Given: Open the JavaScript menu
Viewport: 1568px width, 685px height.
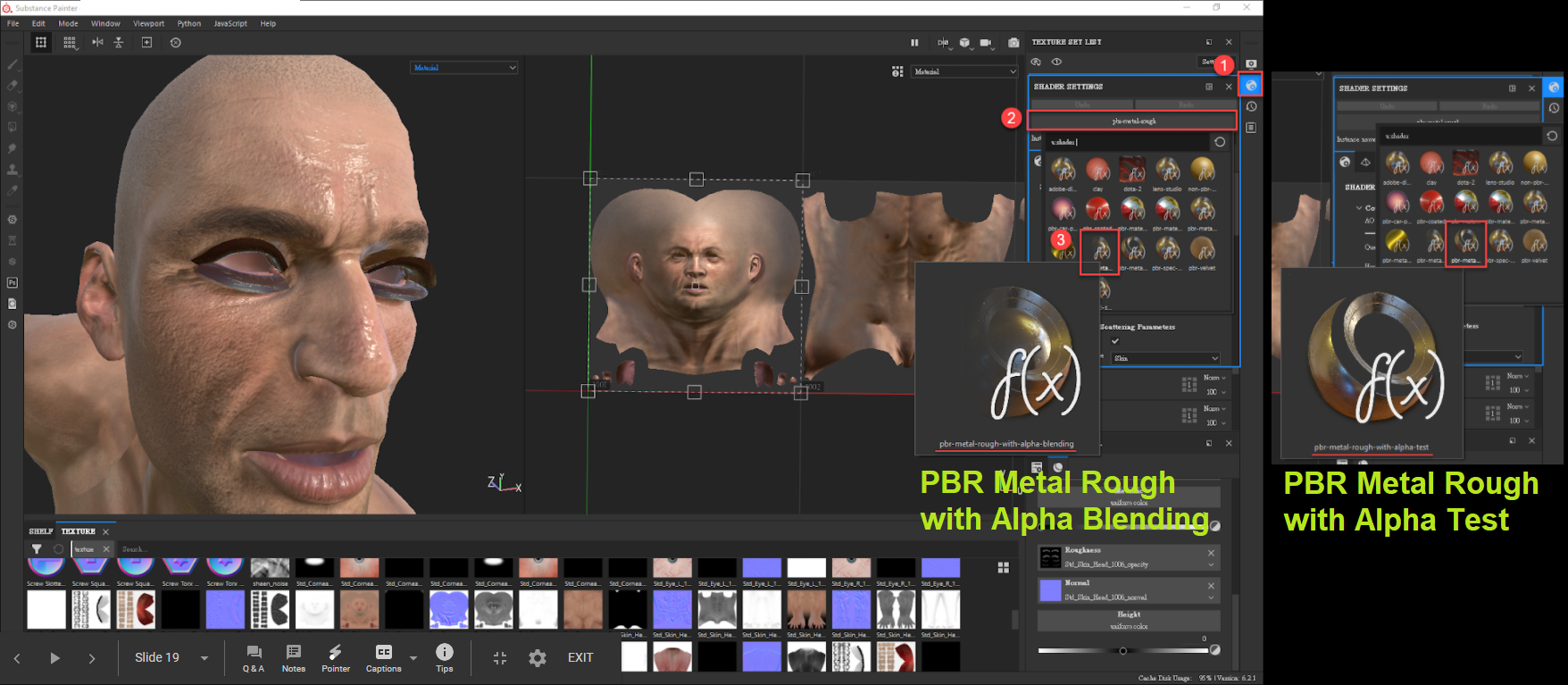Looking at the screenshot, I should pyautogui.click(x=230, y=23).
